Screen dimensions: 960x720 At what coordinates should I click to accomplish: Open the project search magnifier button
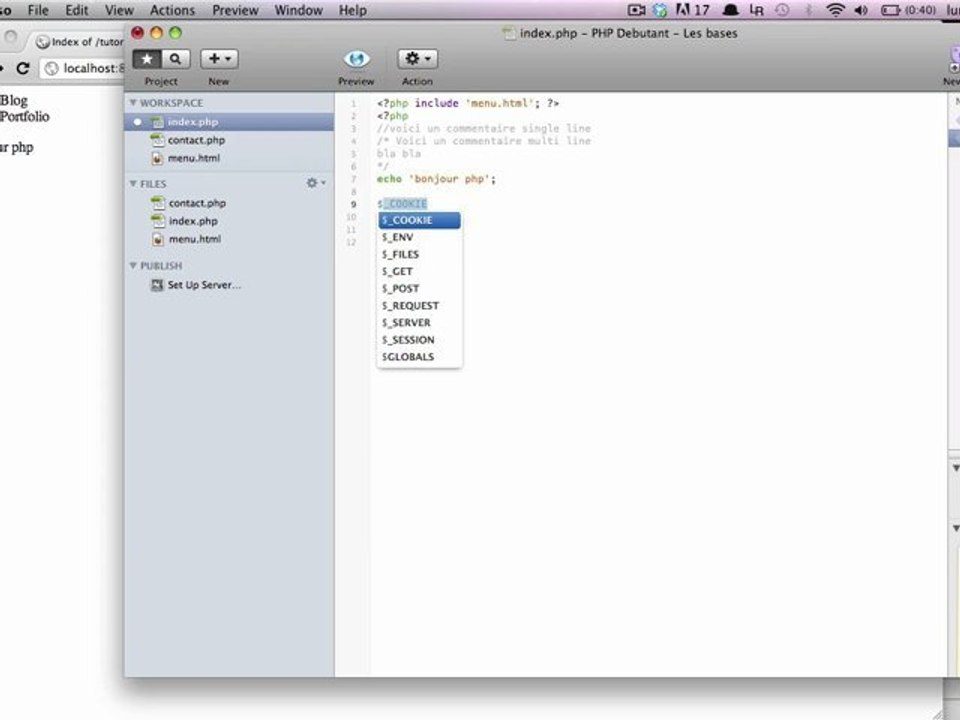click(176, 59)
